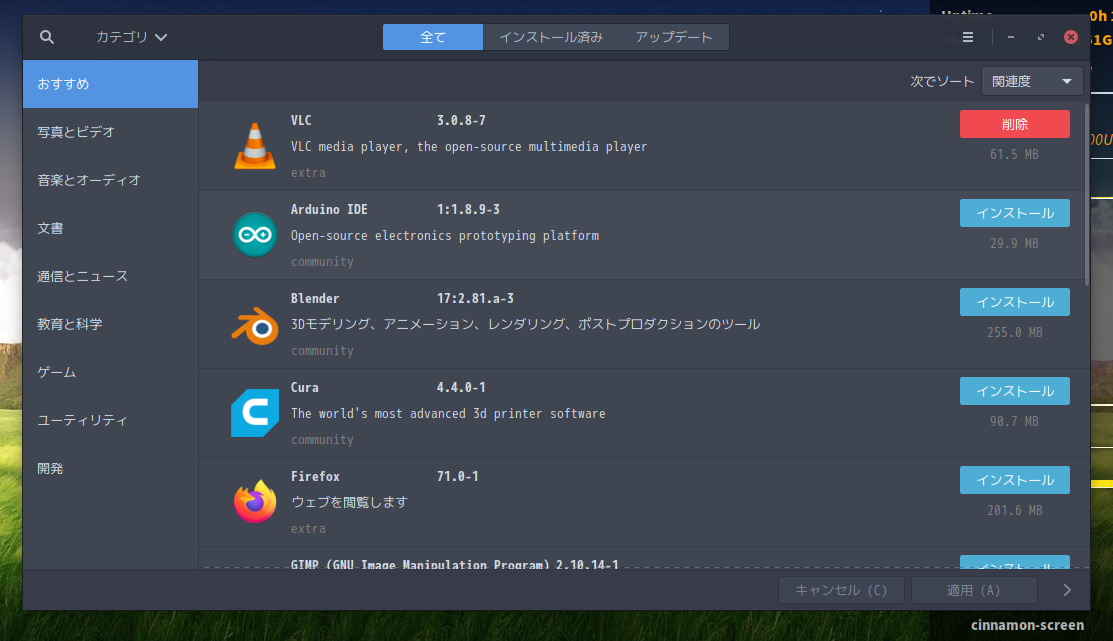Click the 次でソート label
Image resolution: width=1113 pixels, height=641 pixels.
coord(942,82)
